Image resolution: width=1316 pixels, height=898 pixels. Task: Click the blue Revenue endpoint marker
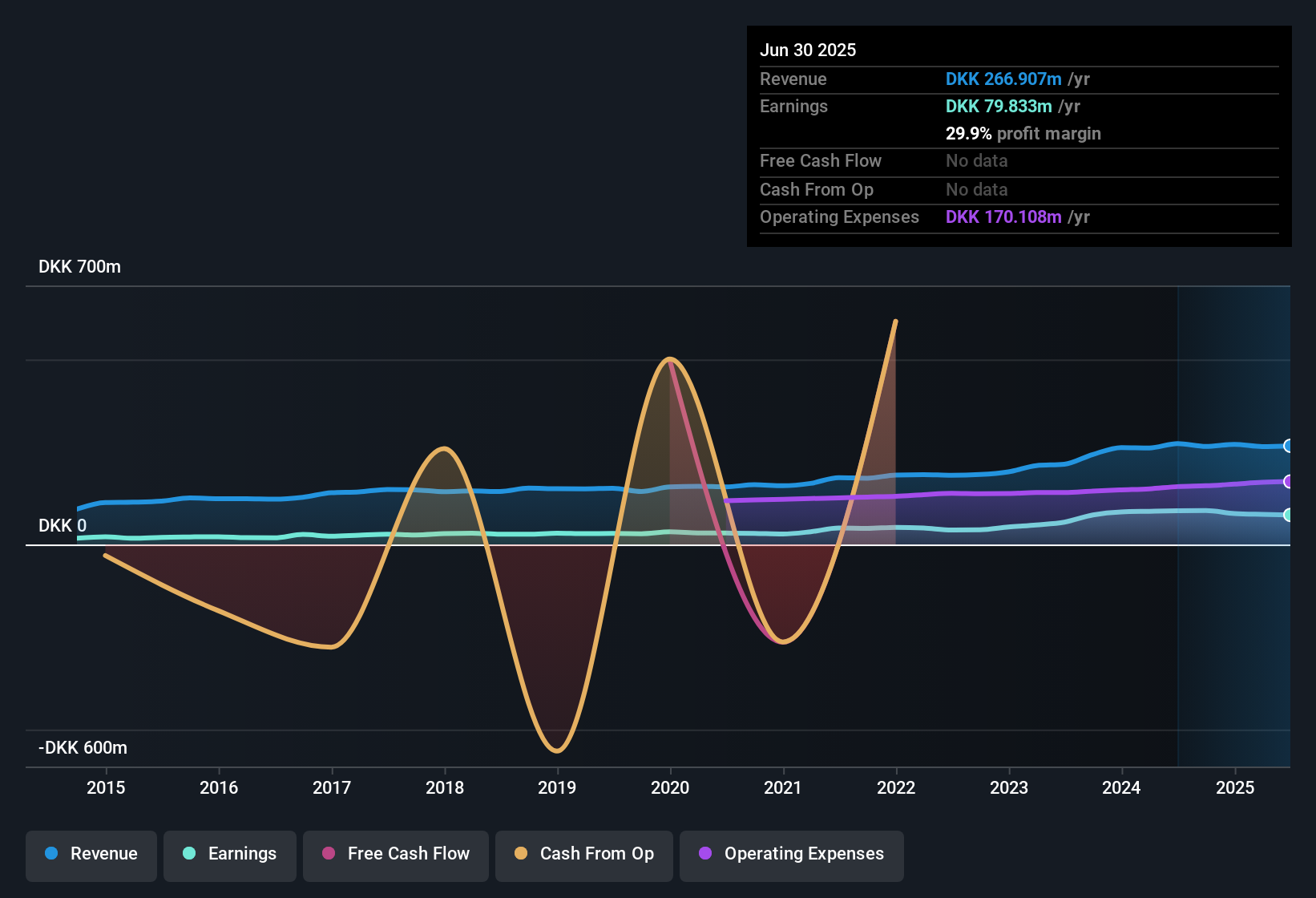pos(1288,446)
